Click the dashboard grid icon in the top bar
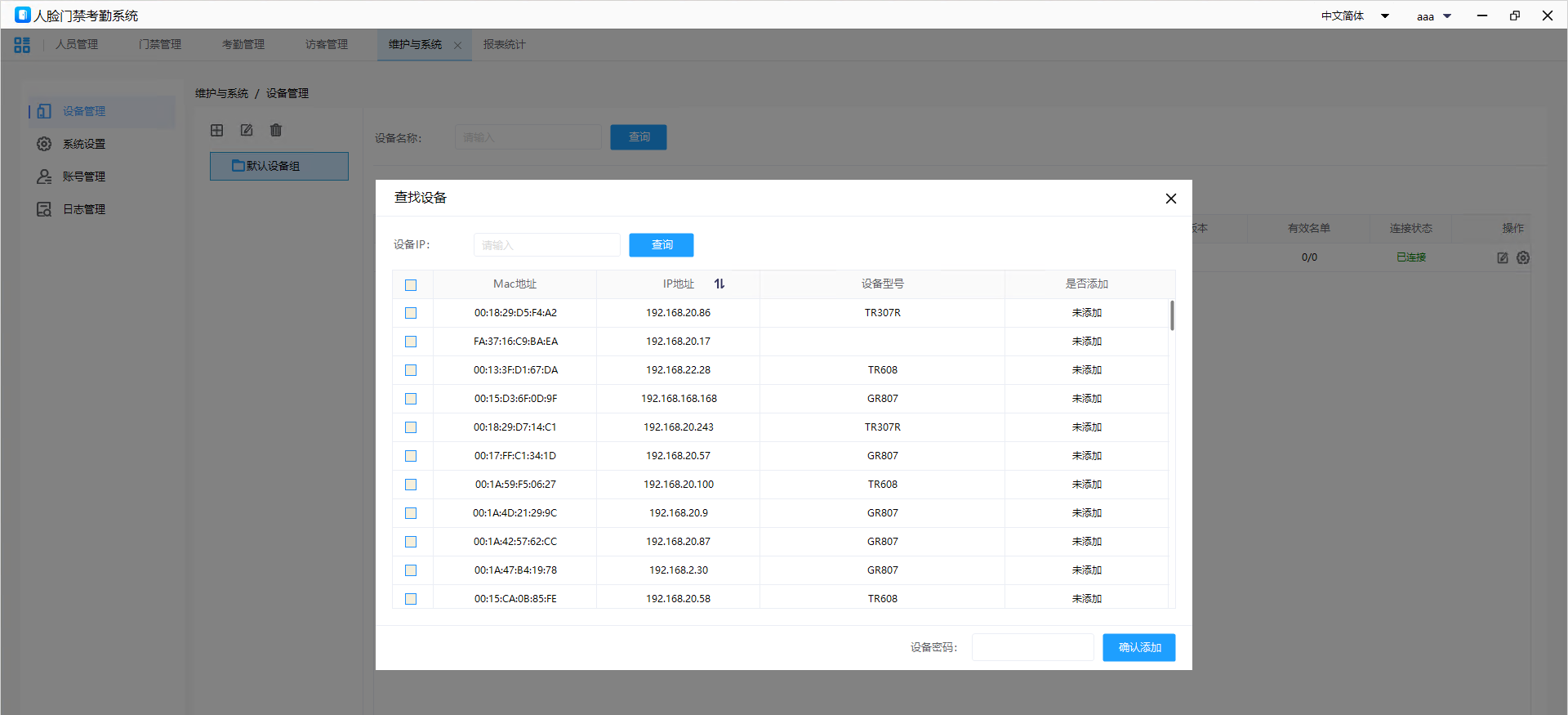This screenshot has height=715, width=1568. [x=22, y=45]
